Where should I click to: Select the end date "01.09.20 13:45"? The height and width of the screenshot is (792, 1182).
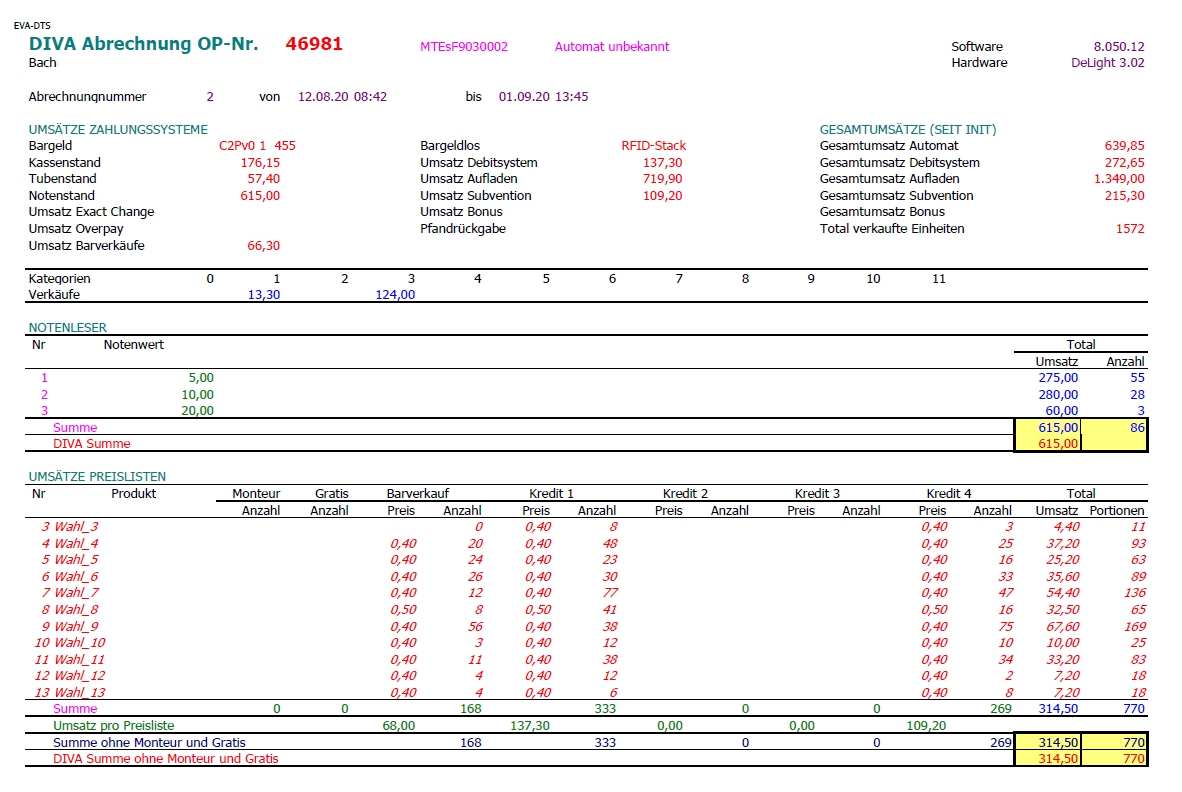point(544,96)
